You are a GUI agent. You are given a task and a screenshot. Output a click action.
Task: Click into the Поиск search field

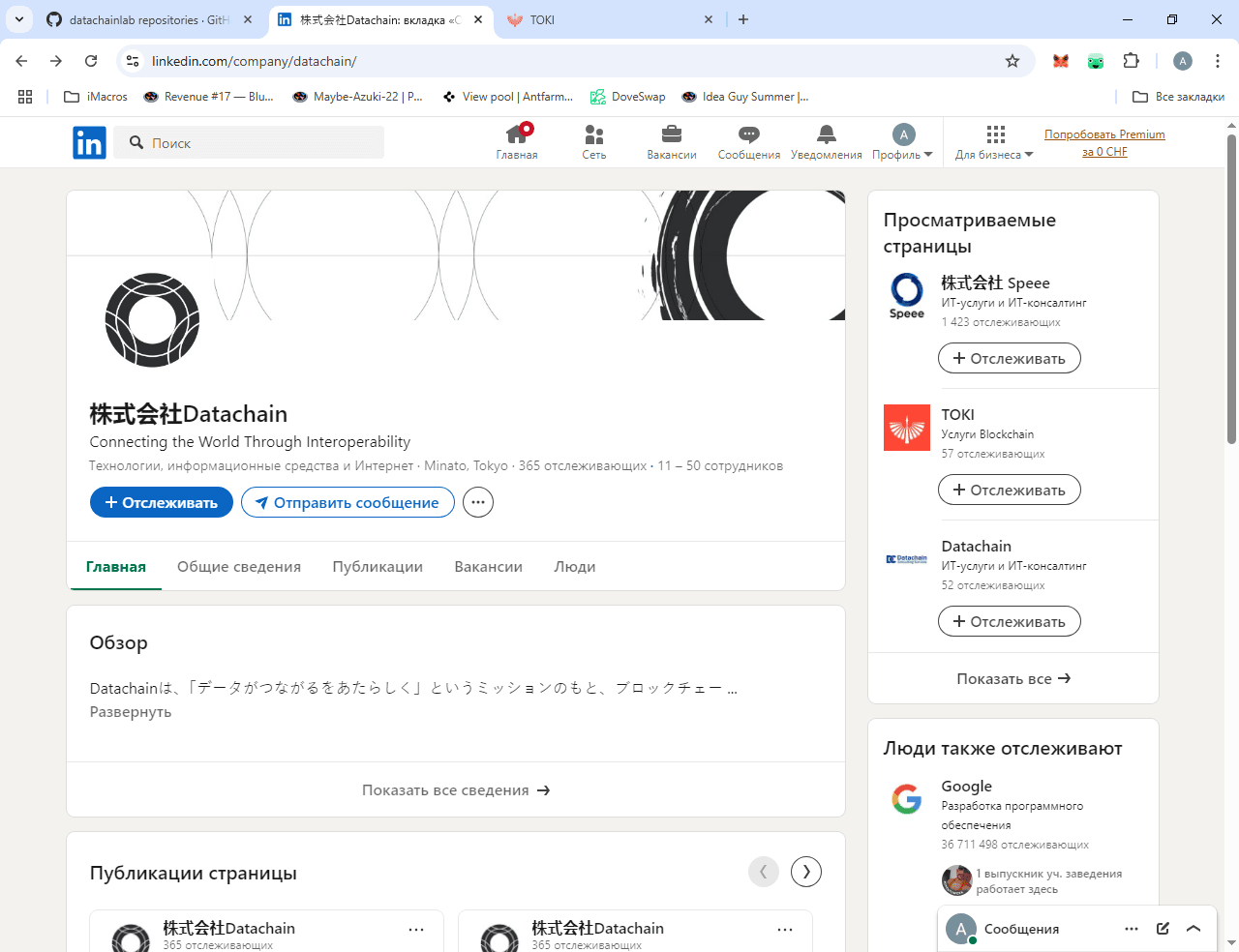(x=249, y=143)
